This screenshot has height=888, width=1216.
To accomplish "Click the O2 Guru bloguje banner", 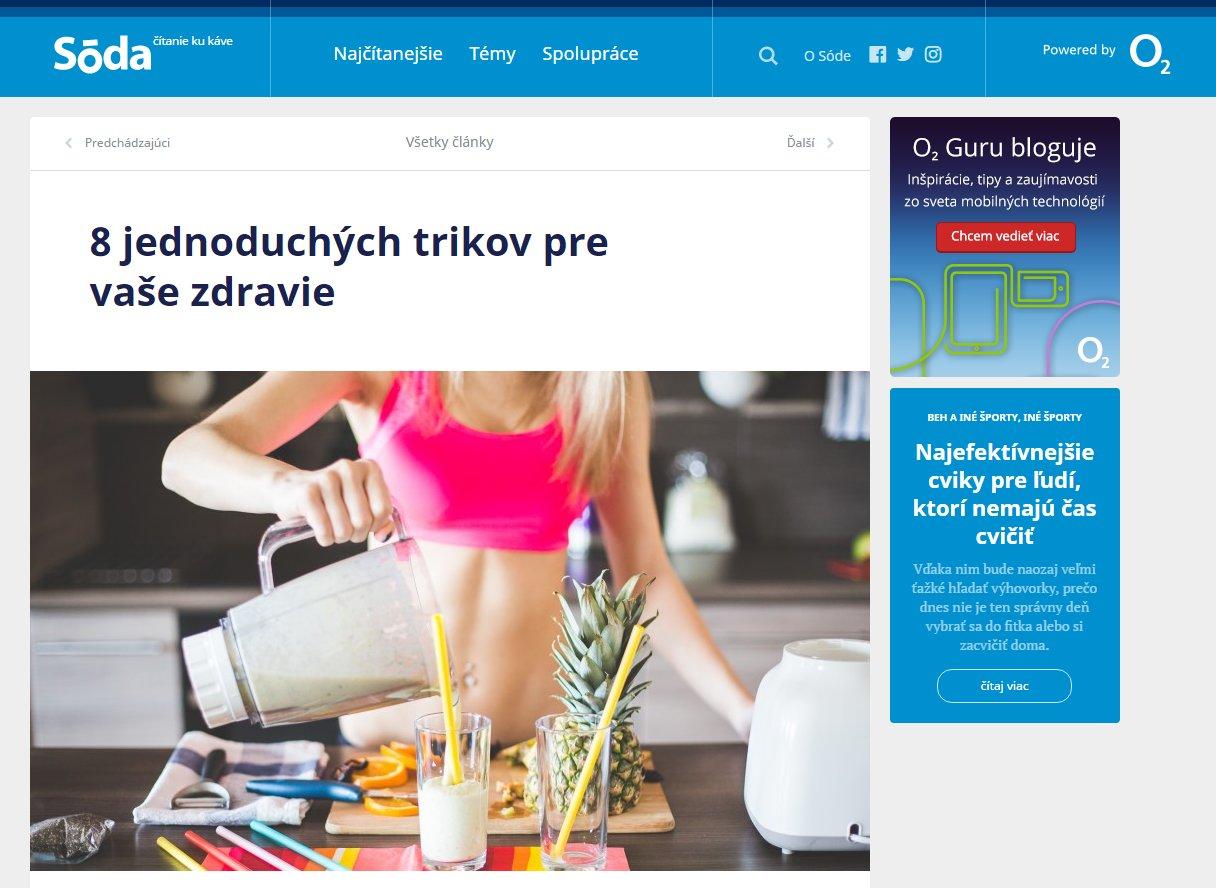I will point(1004,246).
